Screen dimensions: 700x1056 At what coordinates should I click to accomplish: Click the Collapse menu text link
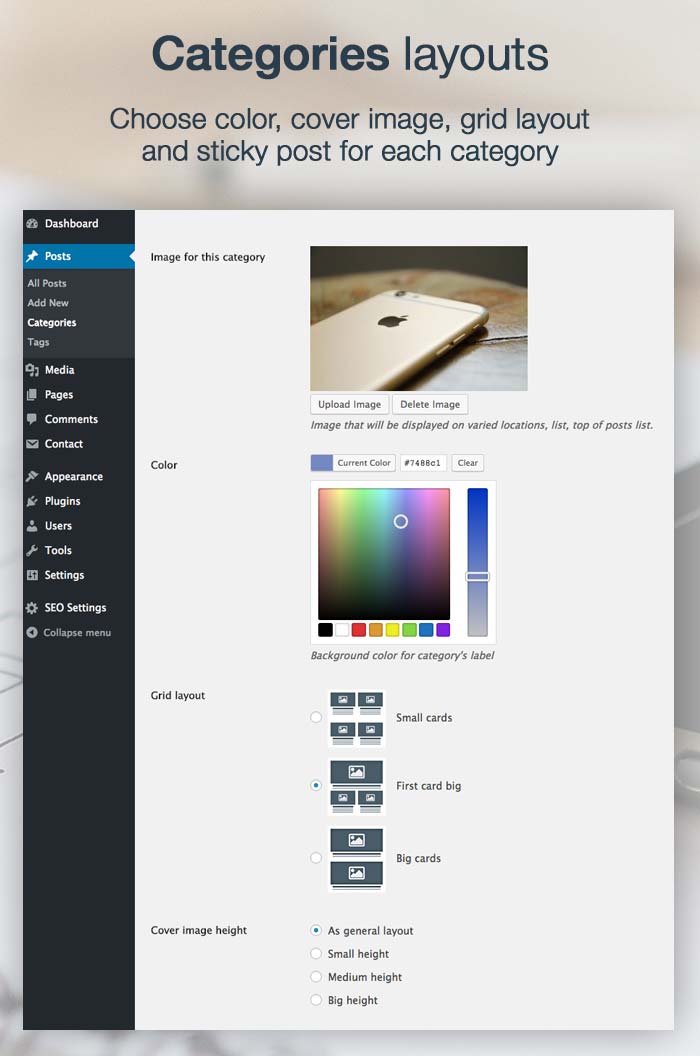point(77,632)
